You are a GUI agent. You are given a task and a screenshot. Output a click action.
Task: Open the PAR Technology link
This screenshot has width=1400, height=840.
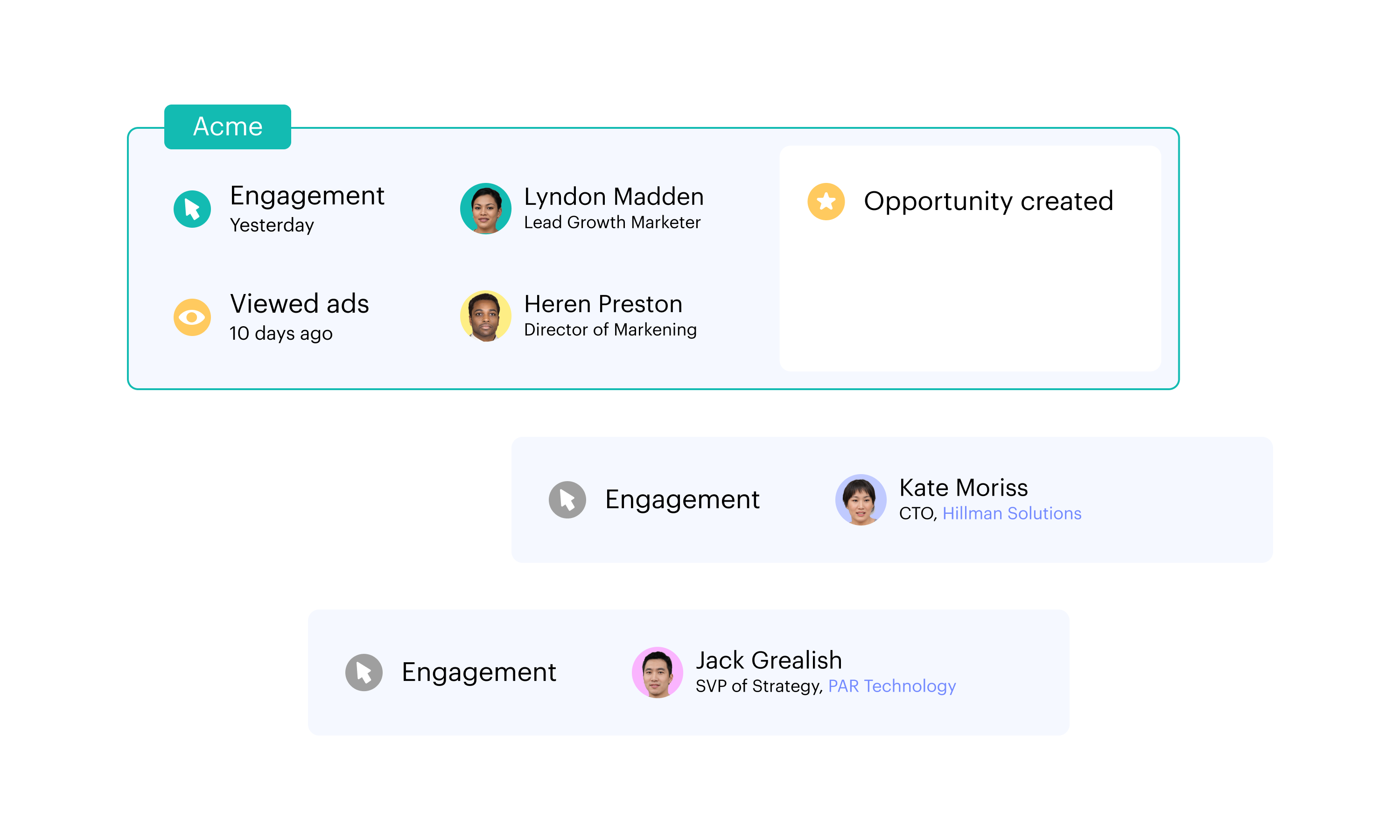pos(892,686)
